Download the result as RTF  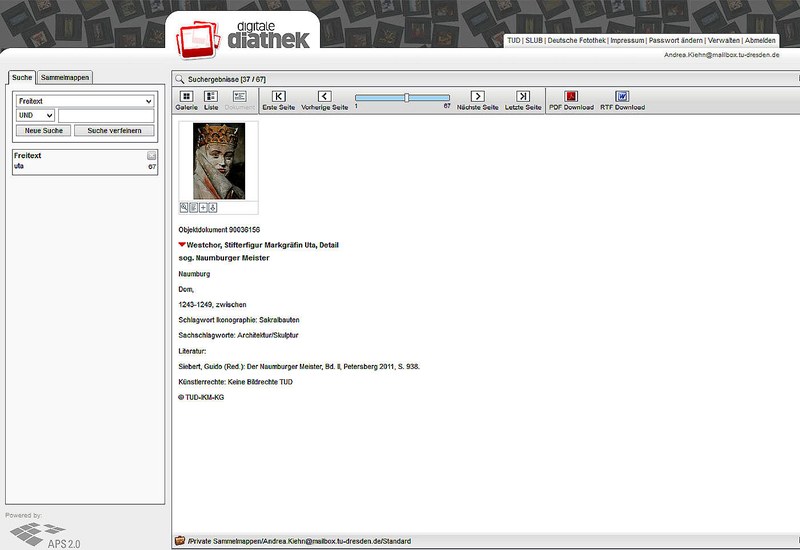(622, 99)
